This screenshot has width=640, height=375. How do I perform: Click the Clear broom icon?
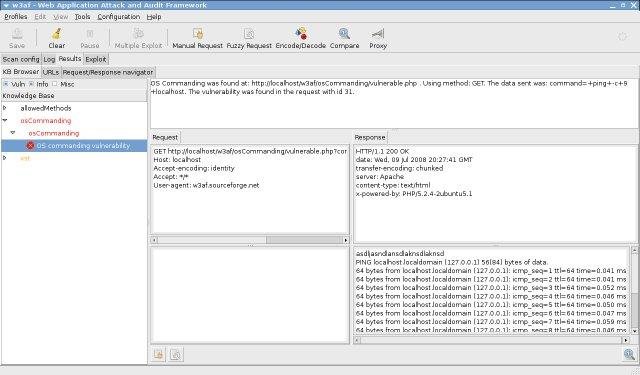pos(57,33)
